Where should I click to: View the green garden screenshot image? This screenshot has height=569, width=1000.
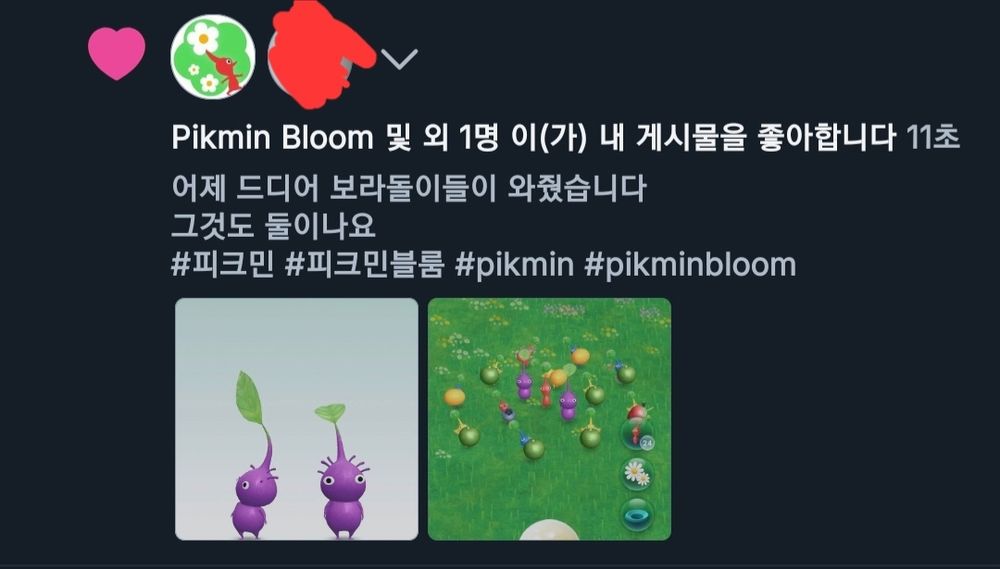[x=549, y=419]
